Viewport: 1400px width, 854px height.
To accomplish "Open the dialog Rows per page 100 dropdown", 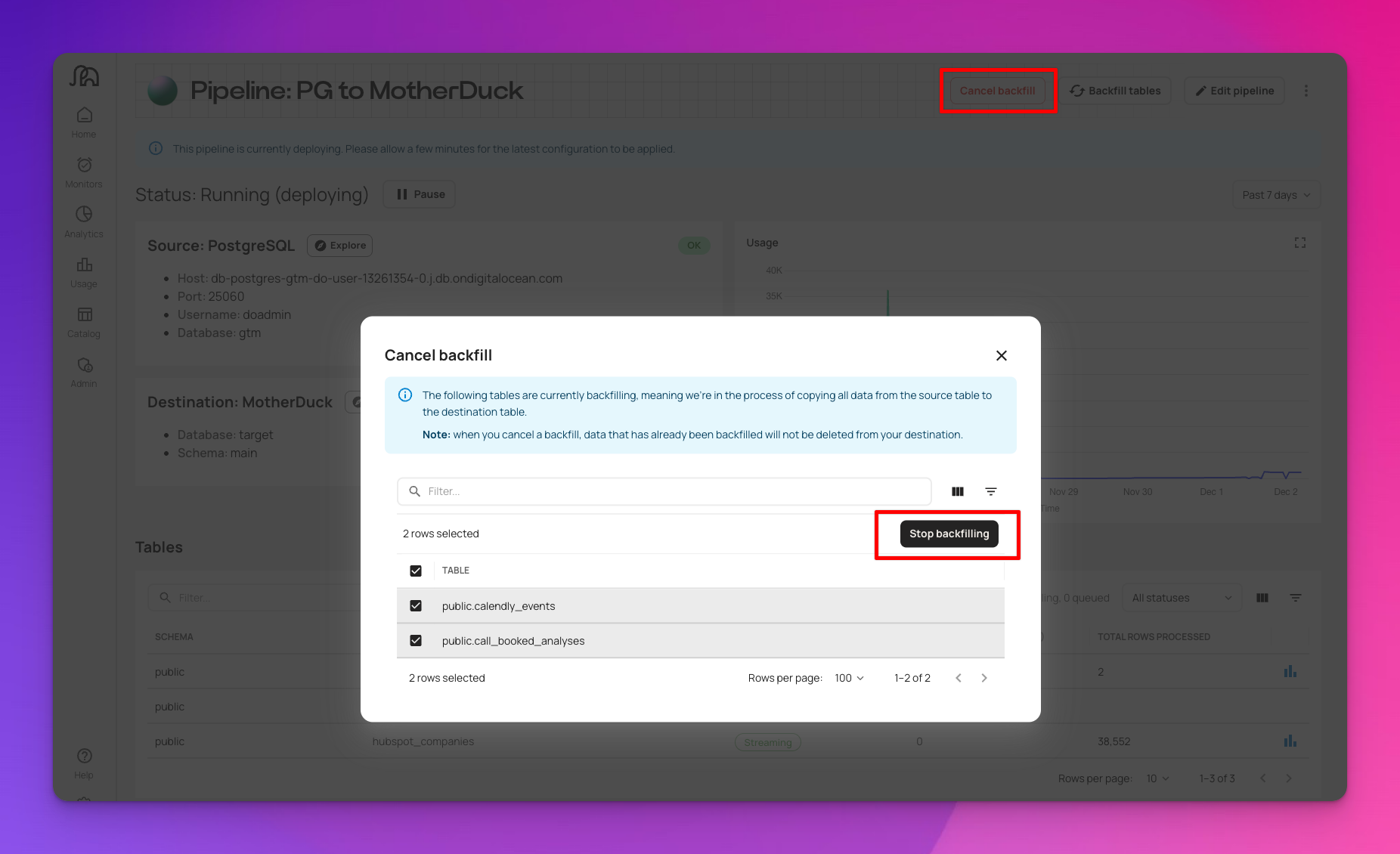I will point(849,678).
